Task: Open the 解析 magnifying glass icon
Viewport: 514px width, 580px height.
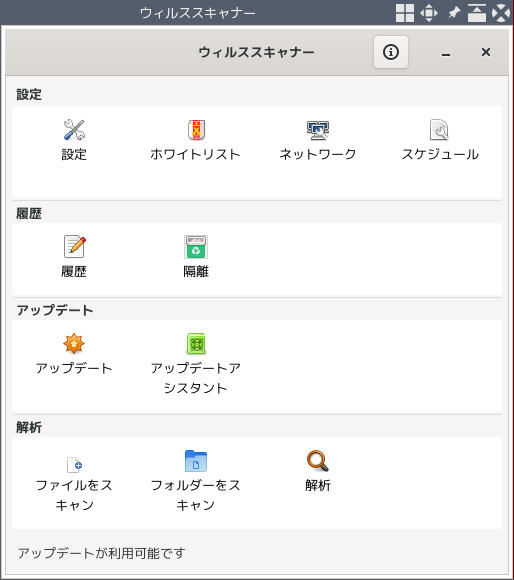Action: [318, 461]
